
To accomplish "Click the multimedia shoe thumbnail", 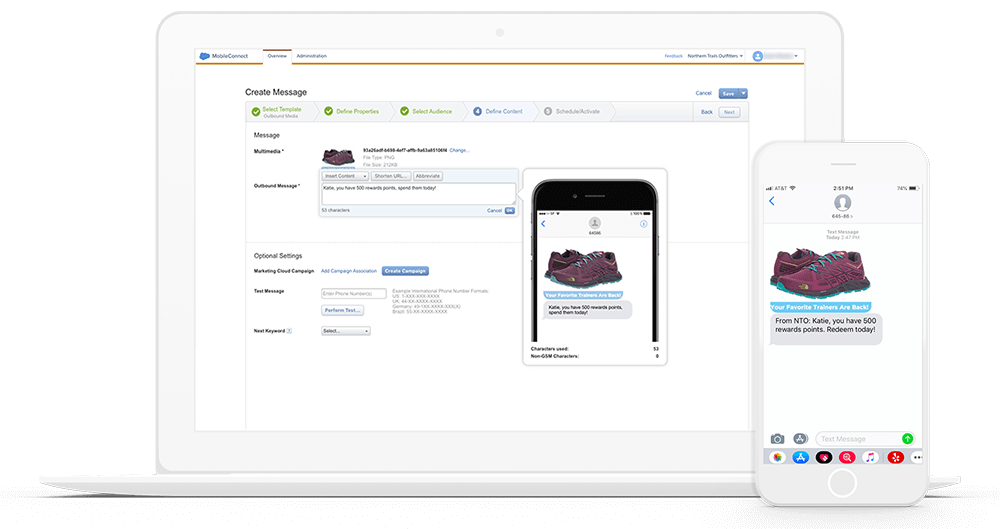I will 338,156.
